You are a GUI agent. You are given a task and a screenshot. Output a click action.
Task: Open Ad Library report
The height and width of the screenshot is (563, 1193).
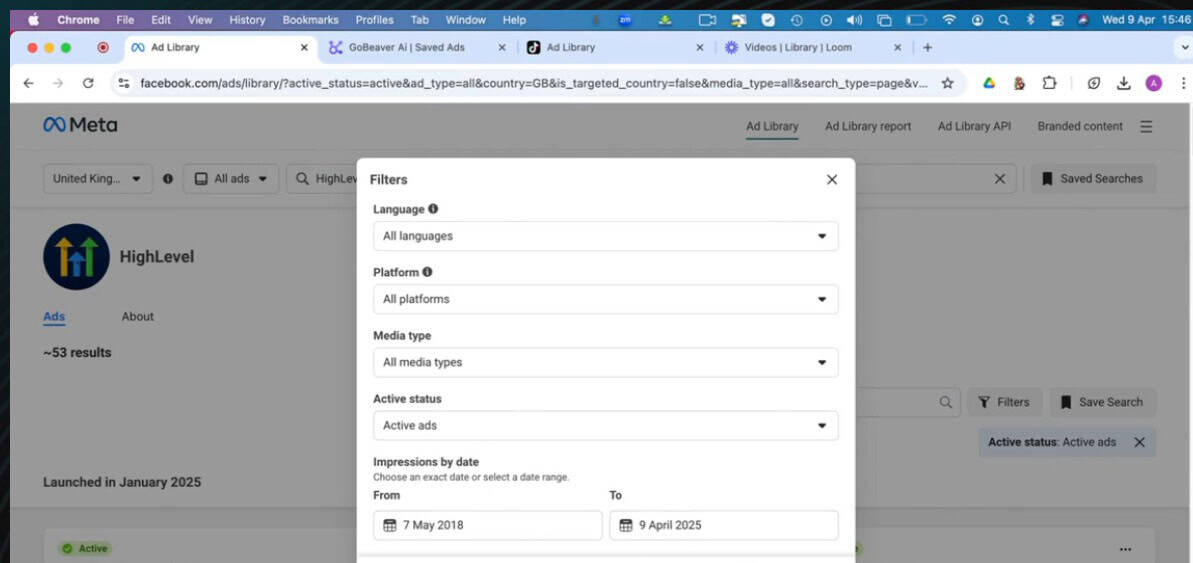(x=868, y=126)
